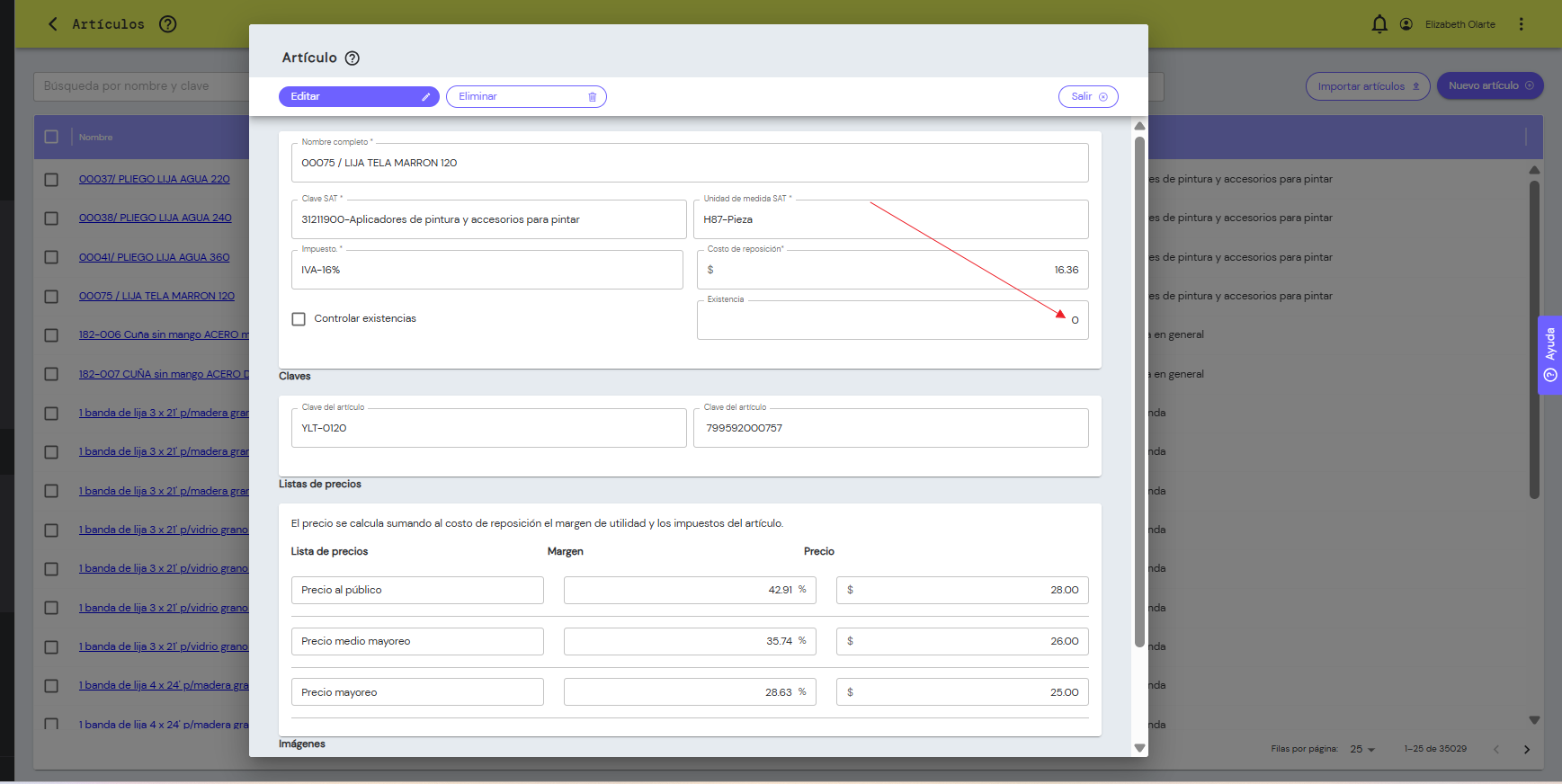This screenshot has width=1562, height=784.
Task: Open article 00038/ PLIEGO LIJA AGUA 240
Action: click(155, 218)
